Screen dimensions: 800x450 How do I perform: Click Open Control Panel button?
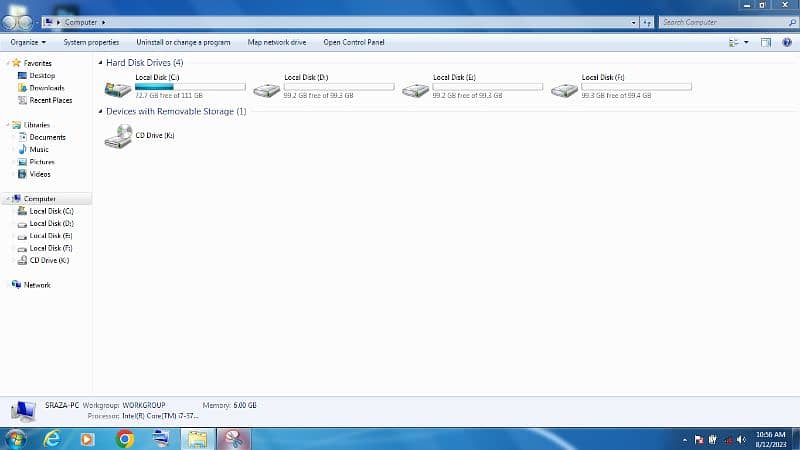(353, 42)
